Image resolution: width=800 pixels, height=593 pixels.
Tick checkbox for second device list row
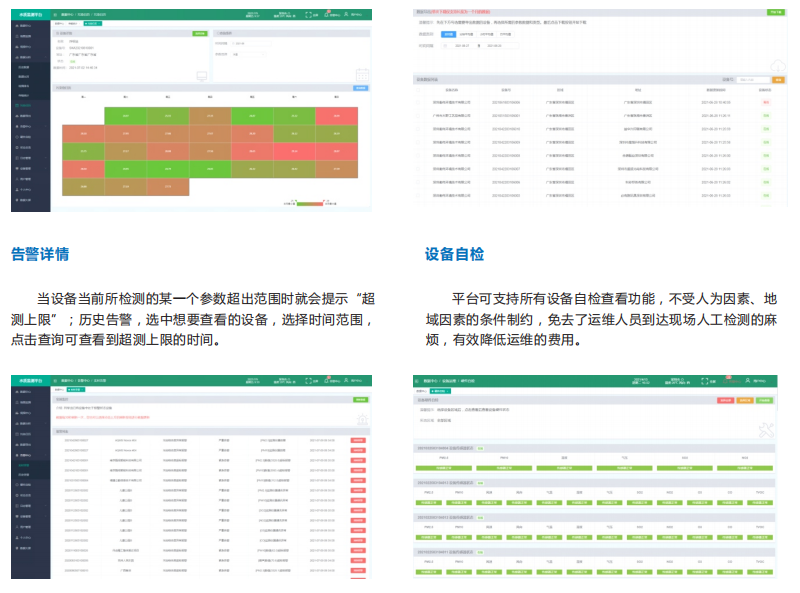(x=419, y=115)
